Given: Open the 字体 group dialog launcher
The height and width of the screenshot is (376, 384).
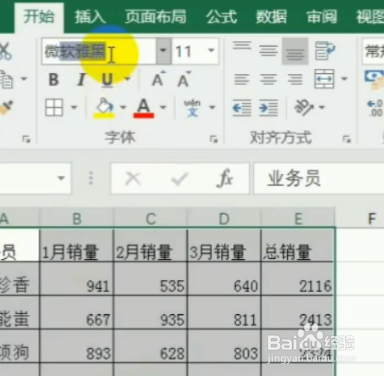Looking at the screenshot, I should click(214, 139).
